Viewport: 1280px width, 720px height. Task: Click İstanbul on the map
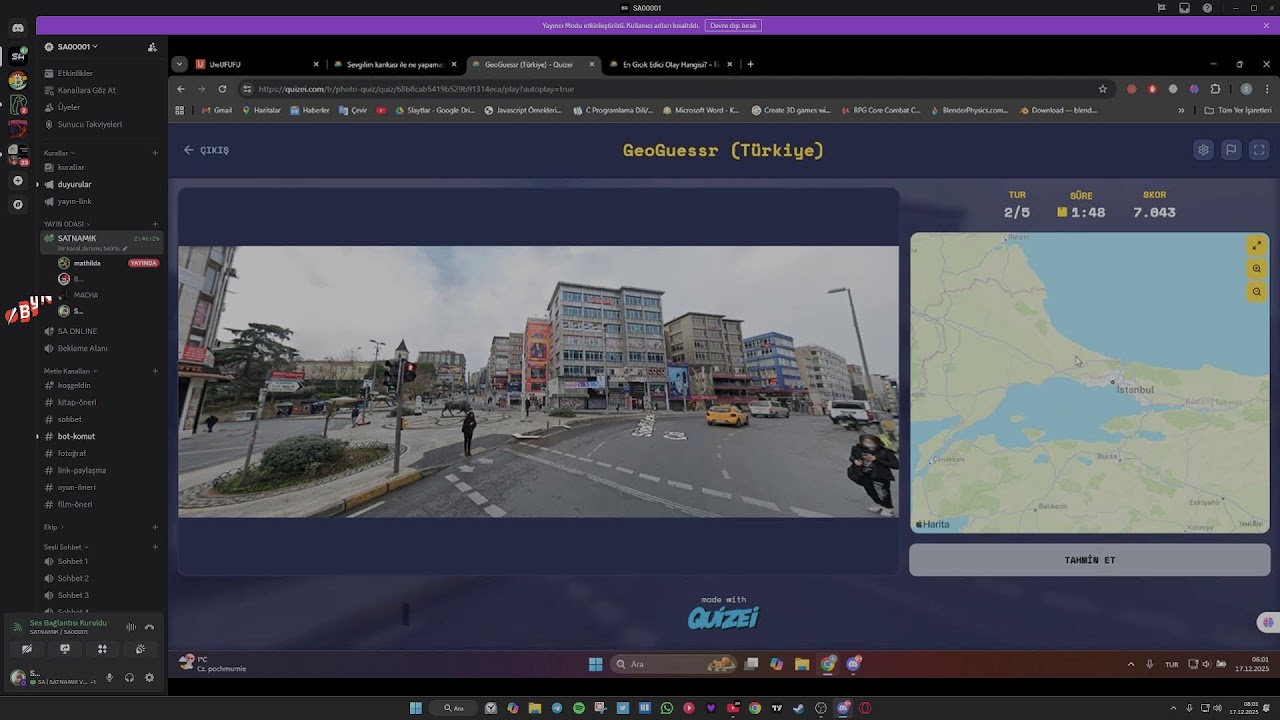(1135, 389)
